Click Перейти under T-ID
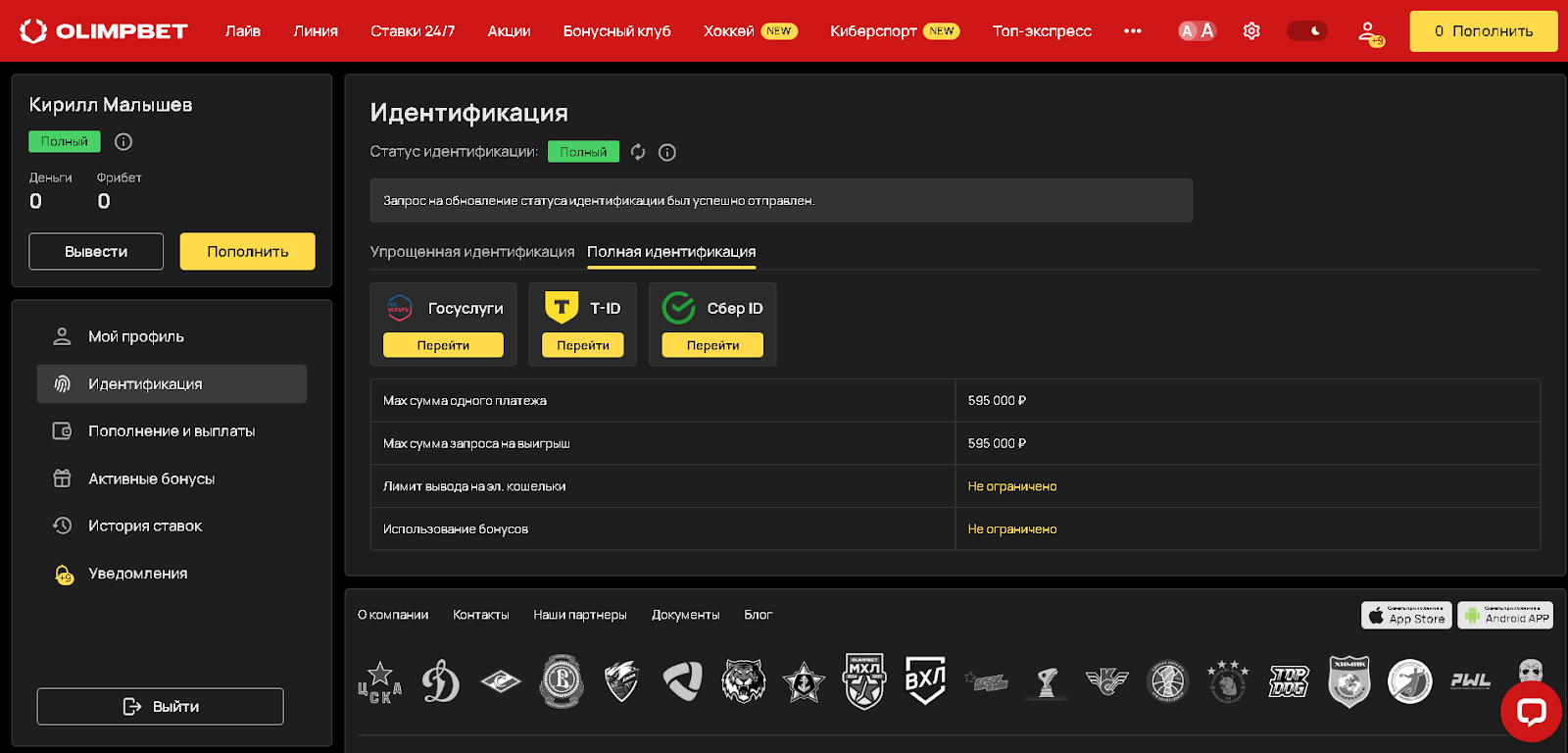Screen dimensions: 1568x753 [x=583, y=345]
